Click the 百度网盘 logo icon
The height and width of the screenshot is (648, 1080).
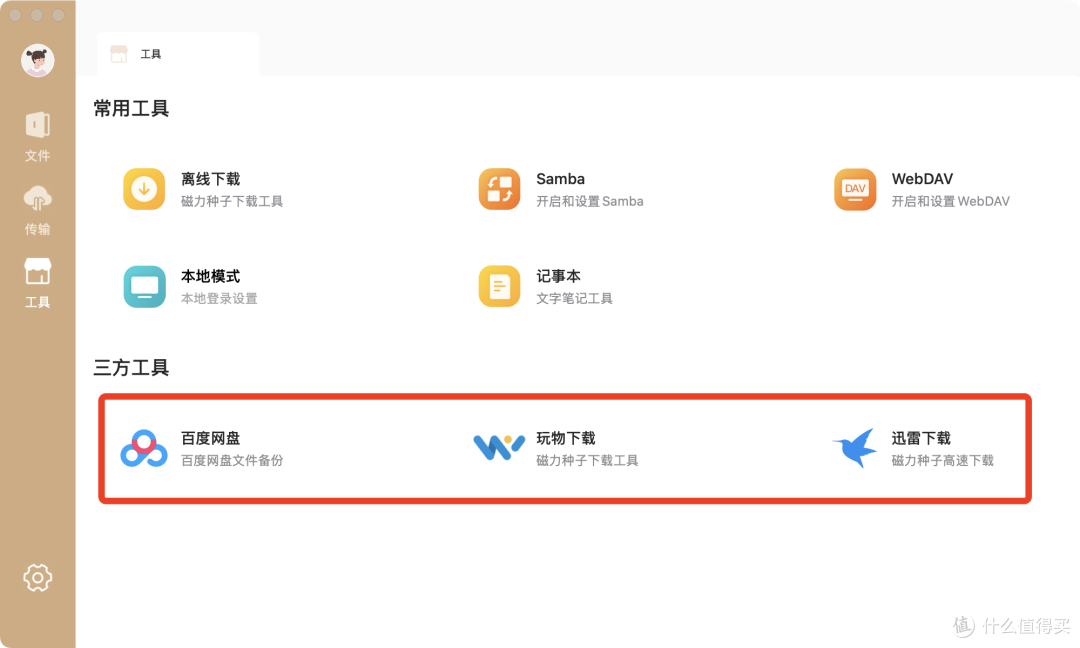(x=144, y=448)
